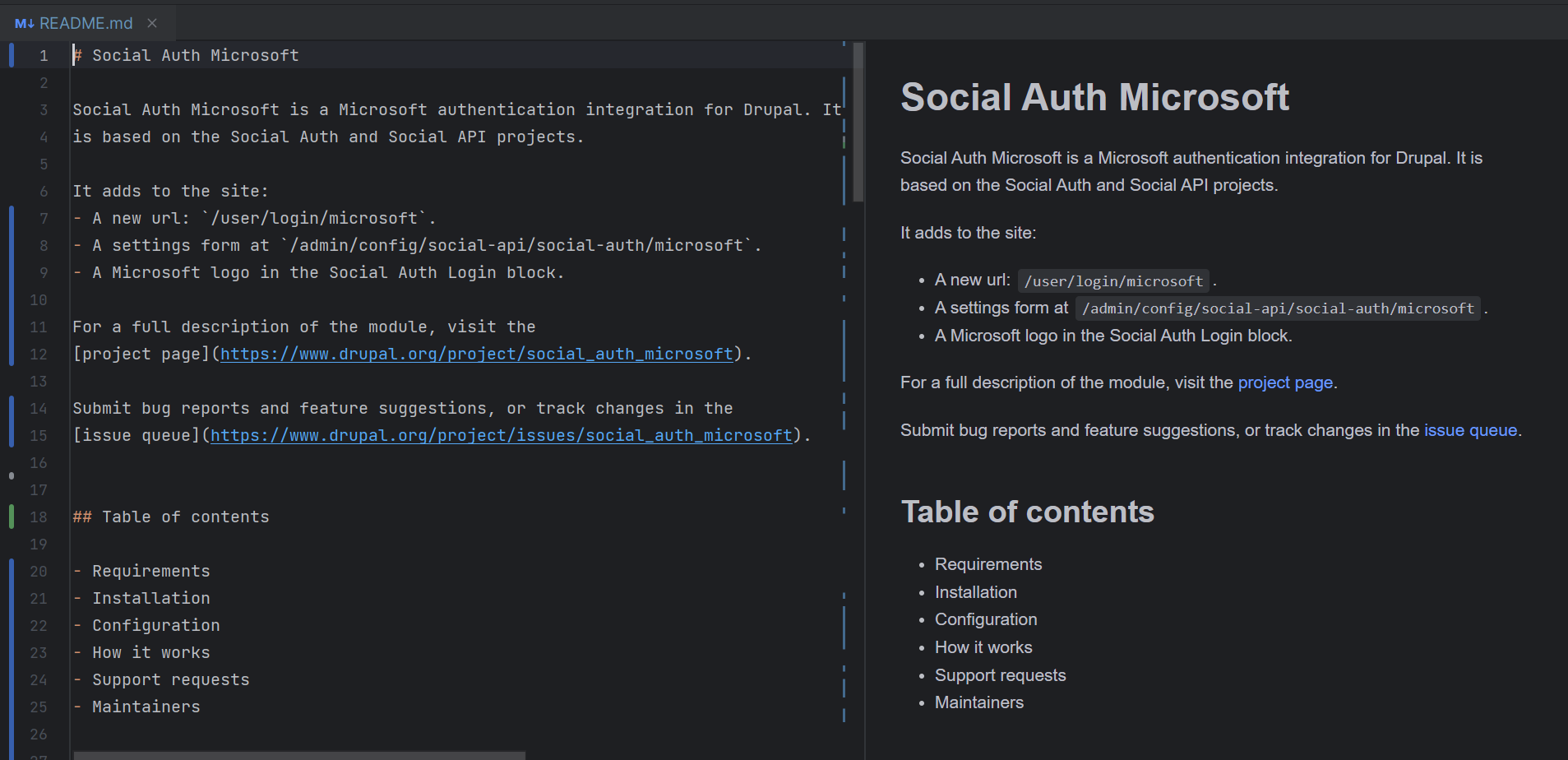Screen dimensions: 1568x760
Task: Click the Table of contents heading in preview
Action: pos(1027,512)
